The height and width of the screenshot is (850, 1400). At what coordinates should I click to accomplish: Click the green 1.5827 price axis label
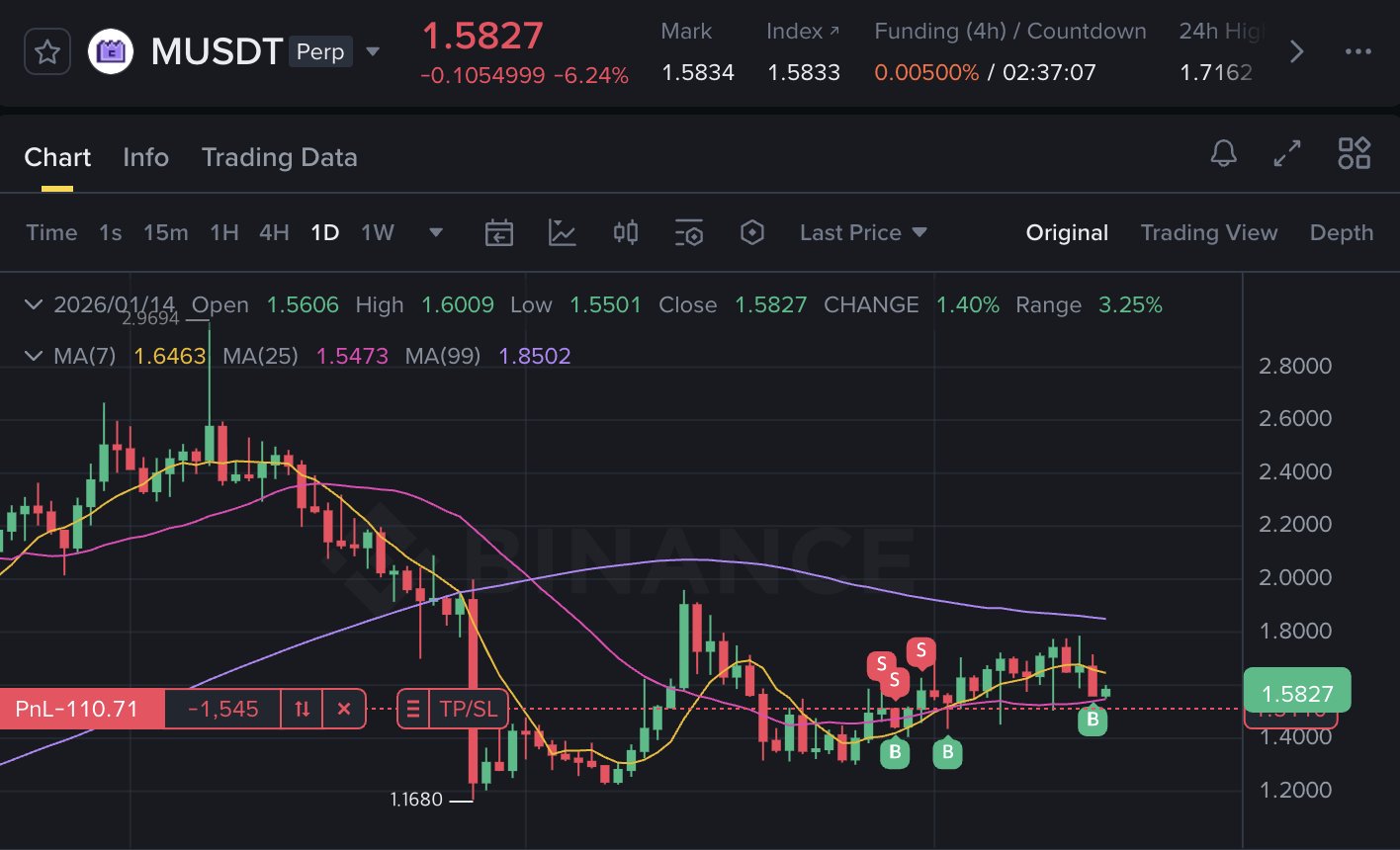(1296, 694)
